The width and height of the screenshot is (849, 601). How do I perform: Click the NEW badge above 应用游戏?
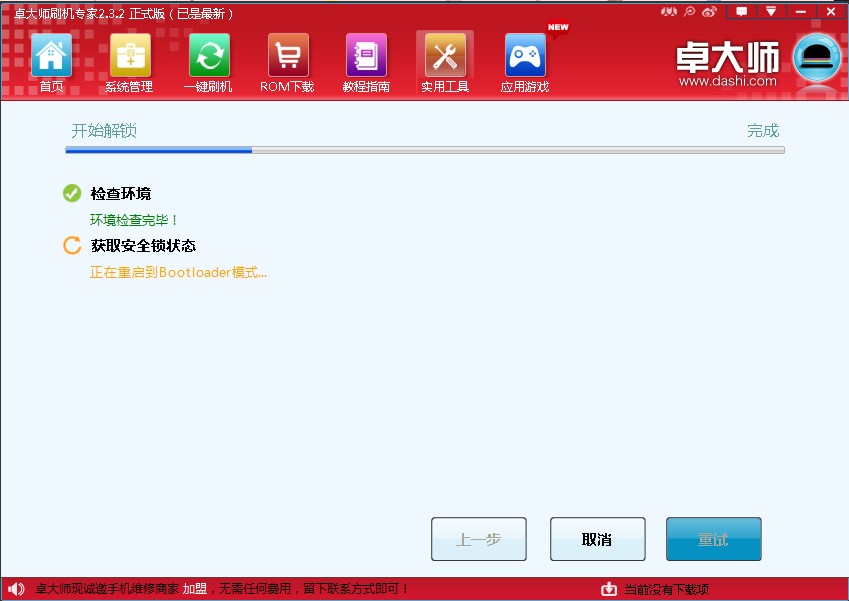558,27
